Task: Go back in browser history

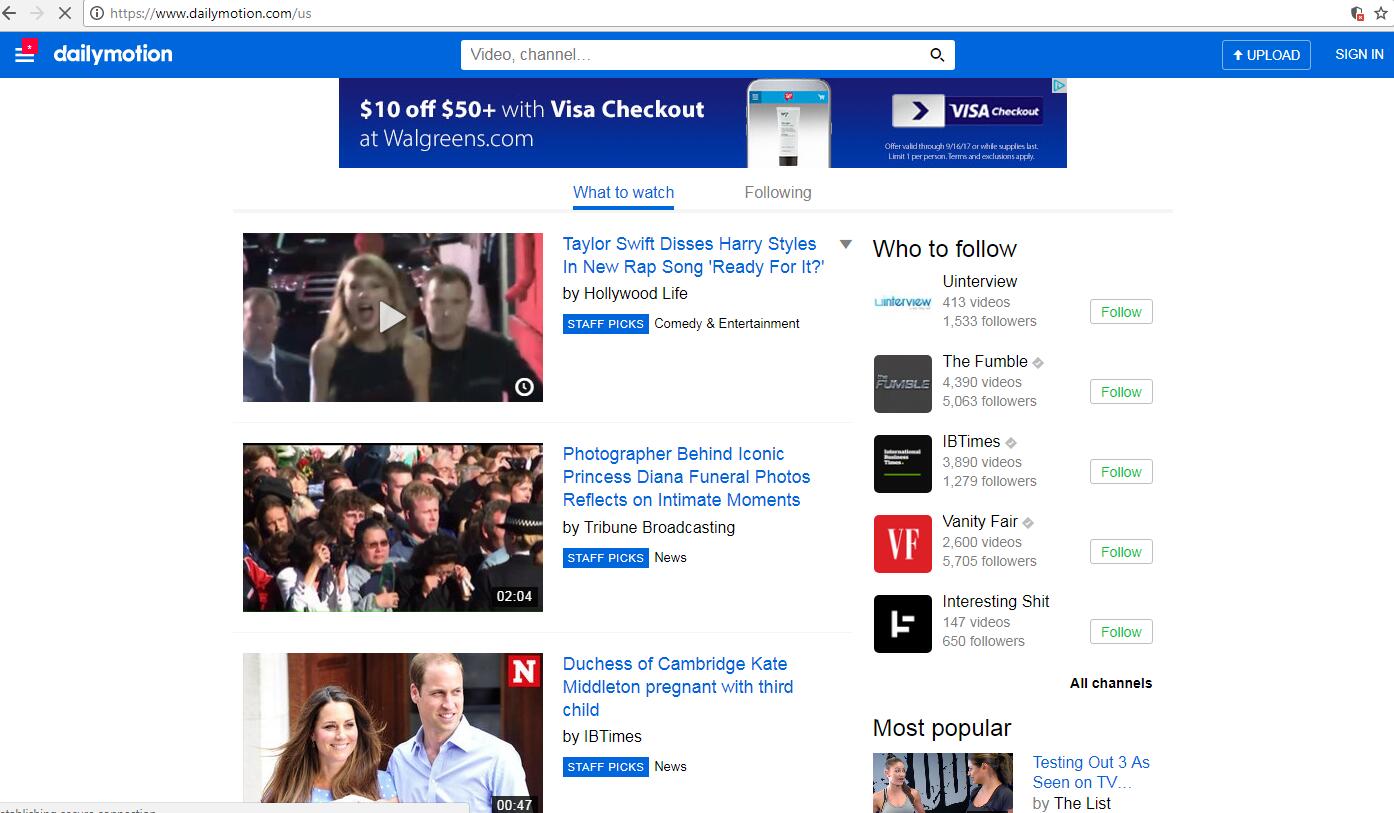Action: 9,13
